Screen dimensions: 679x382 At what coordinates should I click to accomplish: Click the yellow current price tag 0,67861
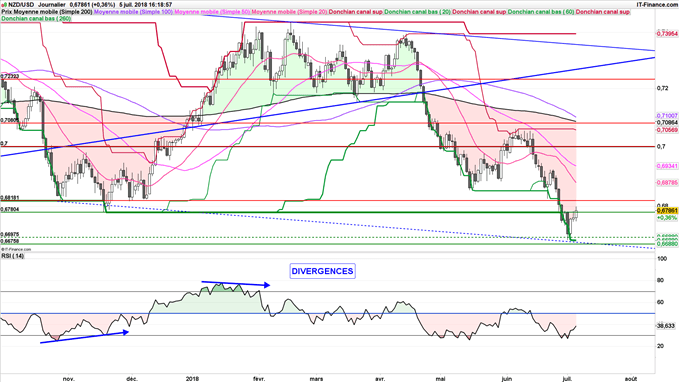[x=667, y=211]
